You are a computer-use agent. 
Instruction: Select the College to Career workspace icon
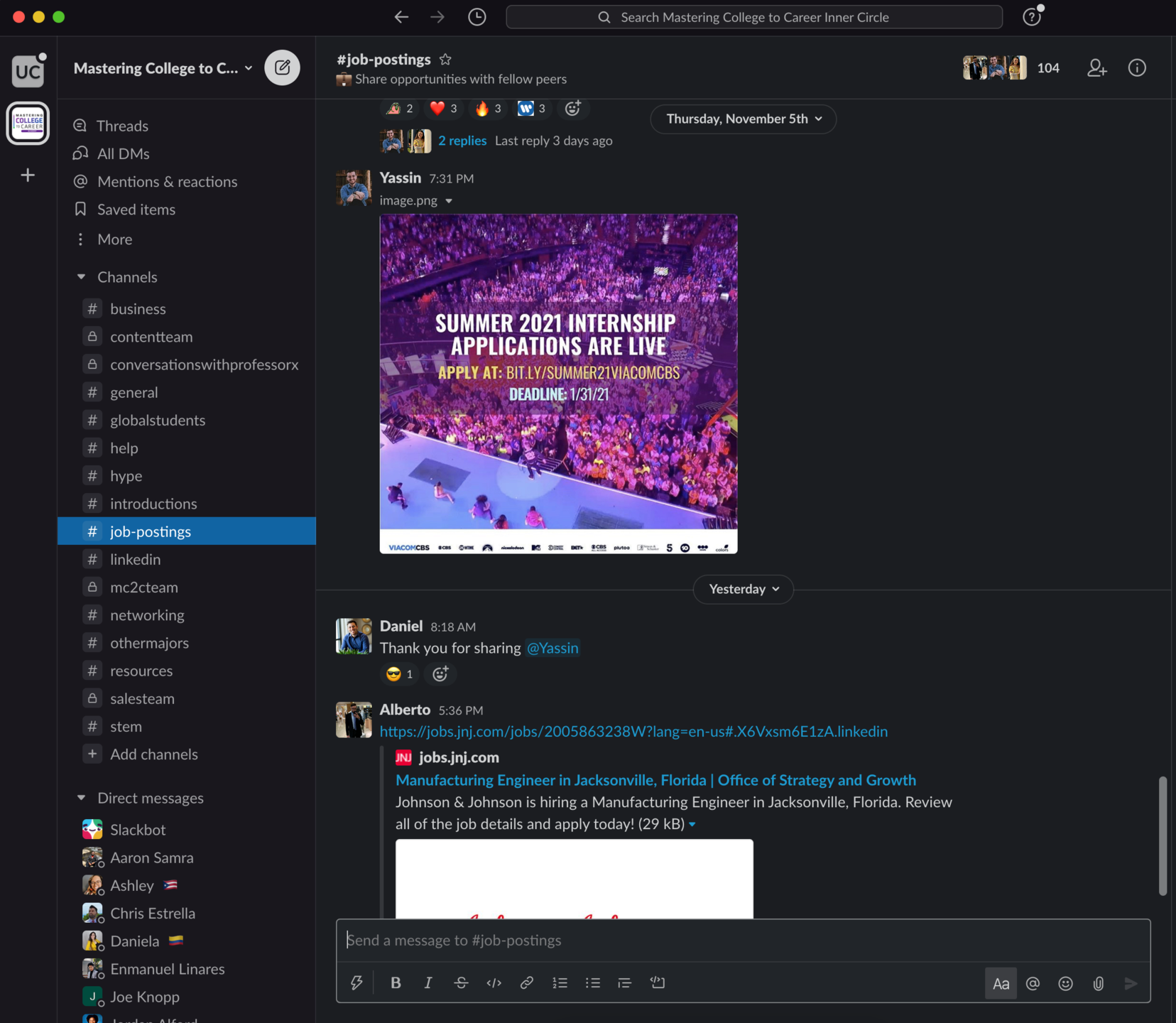[28, 123]
